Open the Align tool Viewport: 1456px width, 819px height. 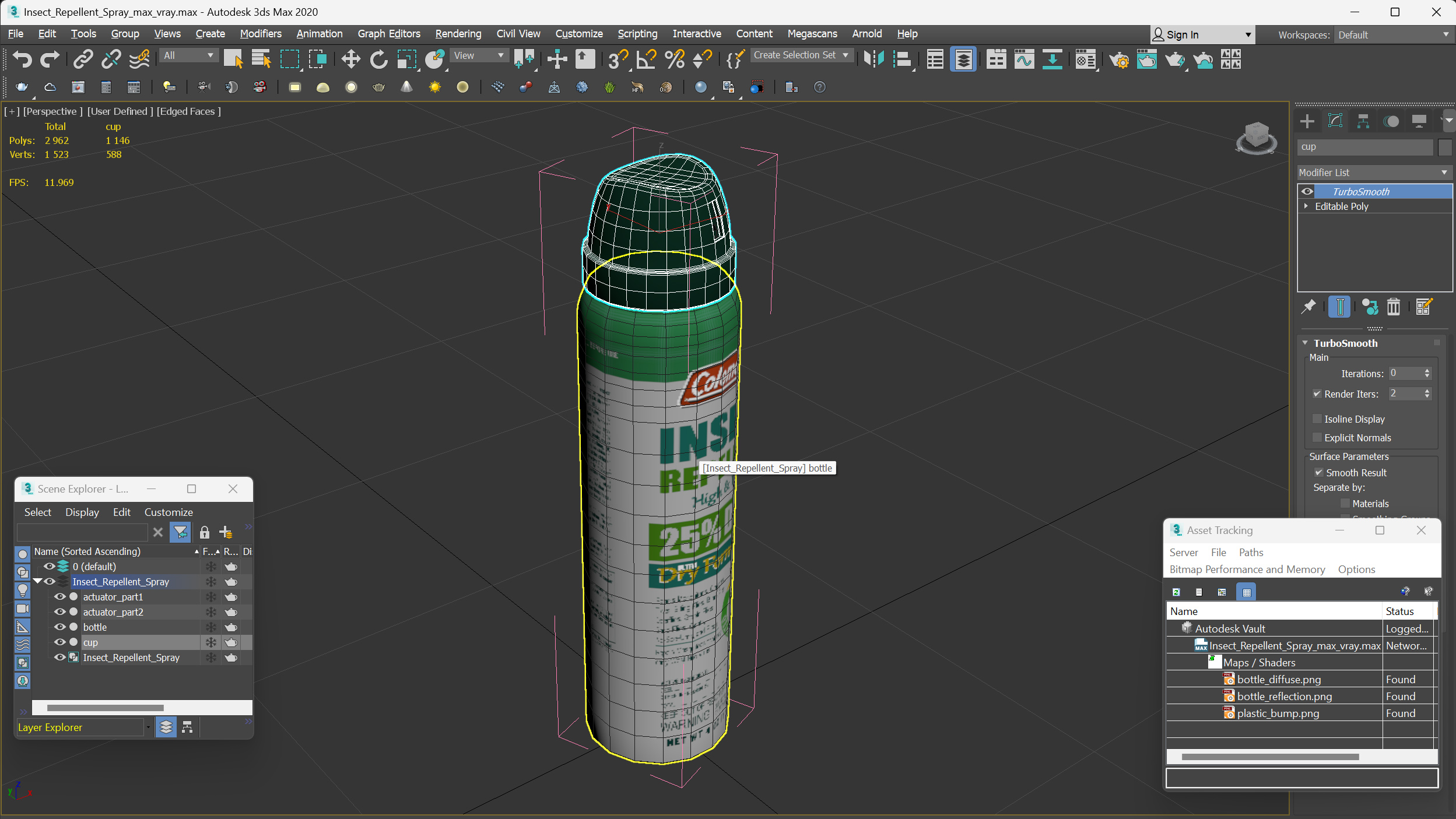click(902, 59)
